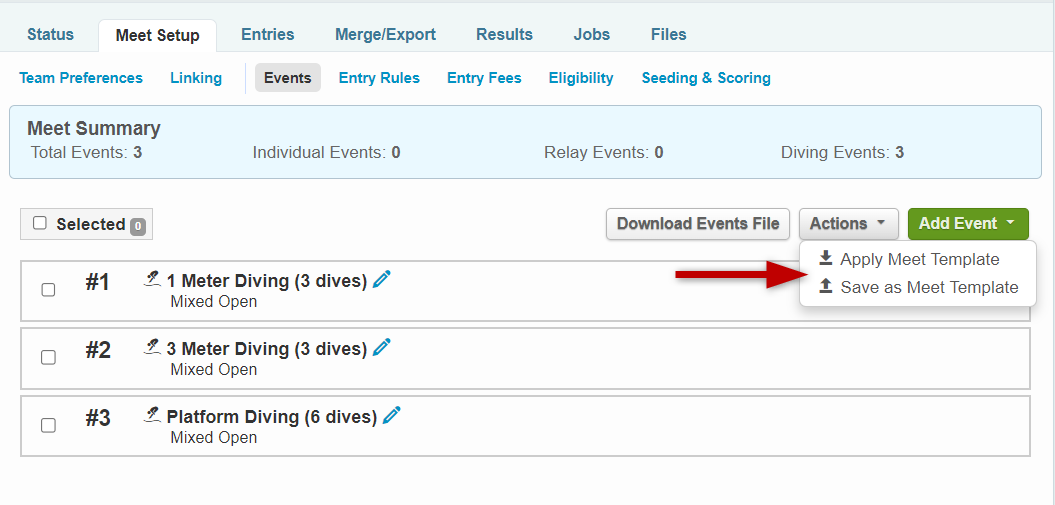This screenshot has width=1055, height=505.
Task: Click upload icon next to Save as Meet Template
Action: coord(826,287)
